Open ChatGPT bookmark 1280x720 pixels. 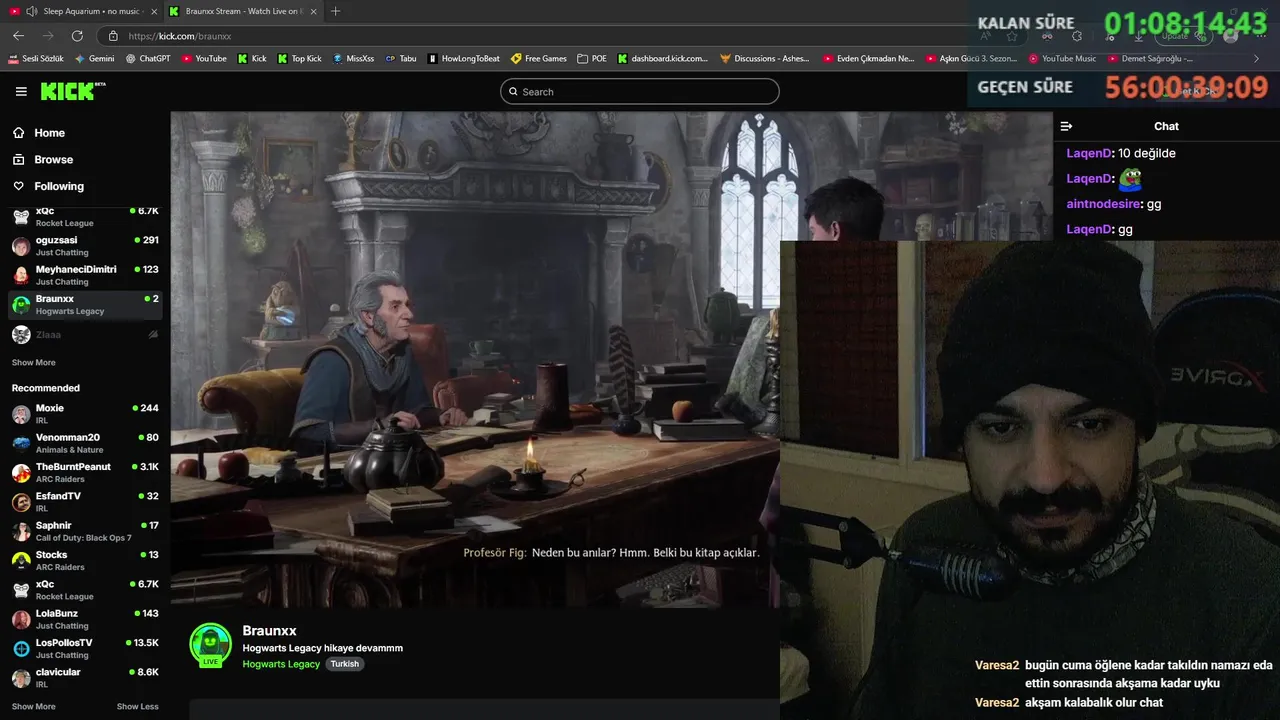(148, 59)
